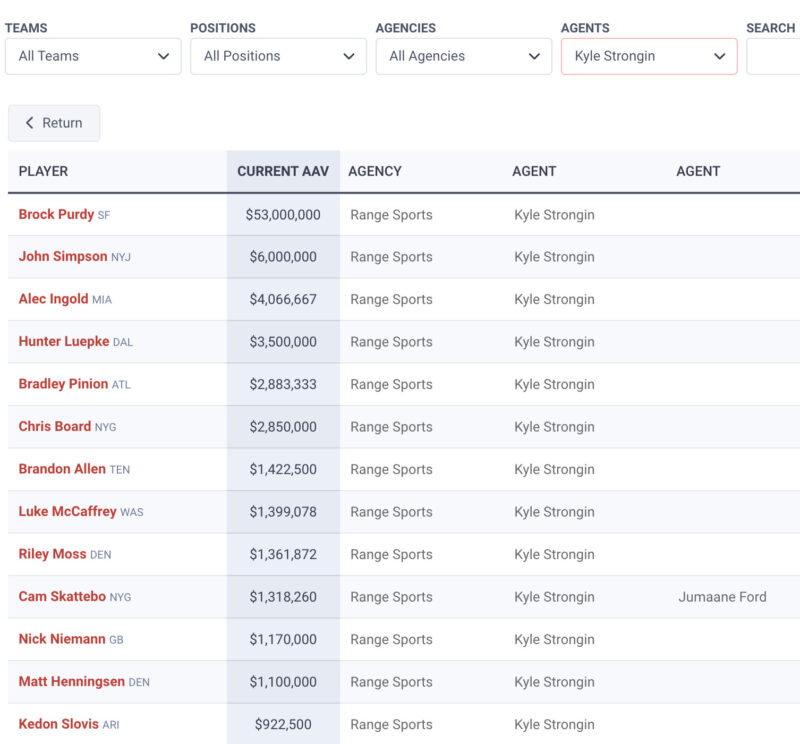
Task: Go to Luke McCaffrey's player page
Action: [x=67, y=512]
